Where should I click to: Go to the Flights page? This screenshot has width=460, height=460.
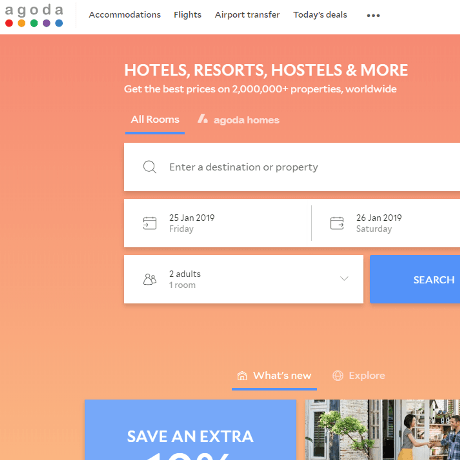tap(187, 15)
